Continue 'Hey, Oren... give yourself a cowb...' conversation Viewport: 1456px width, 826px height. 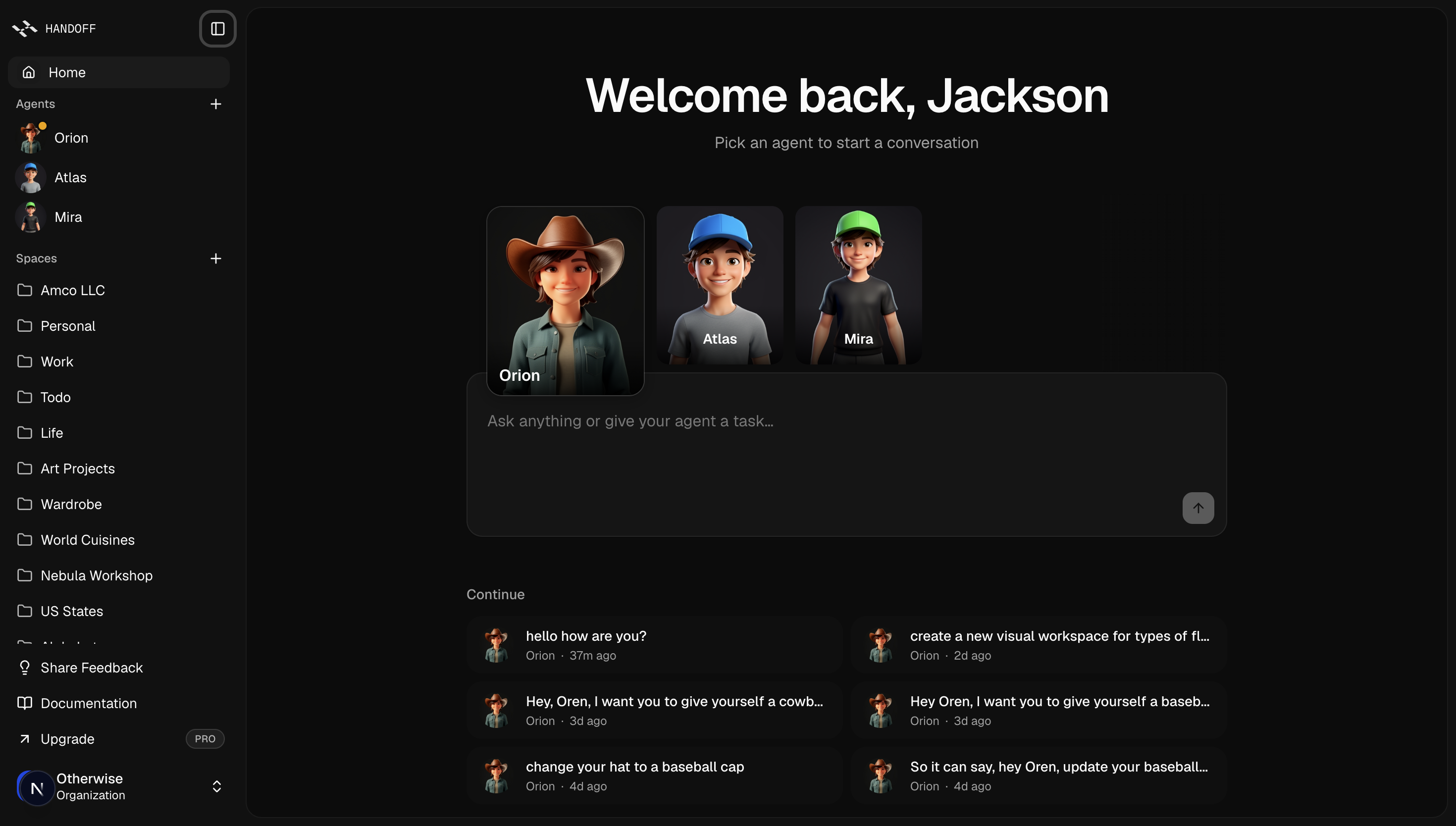(655, 710)
